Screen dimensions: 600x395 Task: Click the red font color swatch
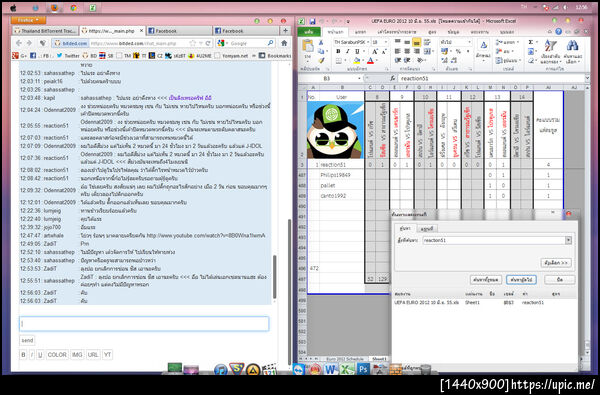pyautogui.click(x=370, y=60)
